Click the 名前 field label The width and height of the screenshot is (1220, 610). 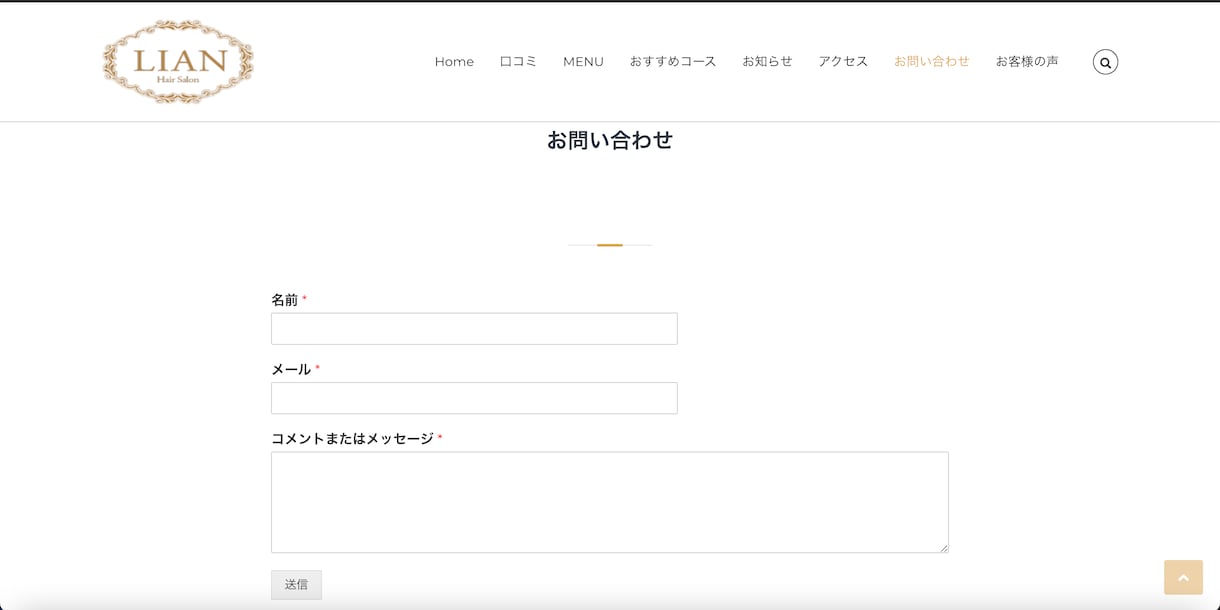285,300
